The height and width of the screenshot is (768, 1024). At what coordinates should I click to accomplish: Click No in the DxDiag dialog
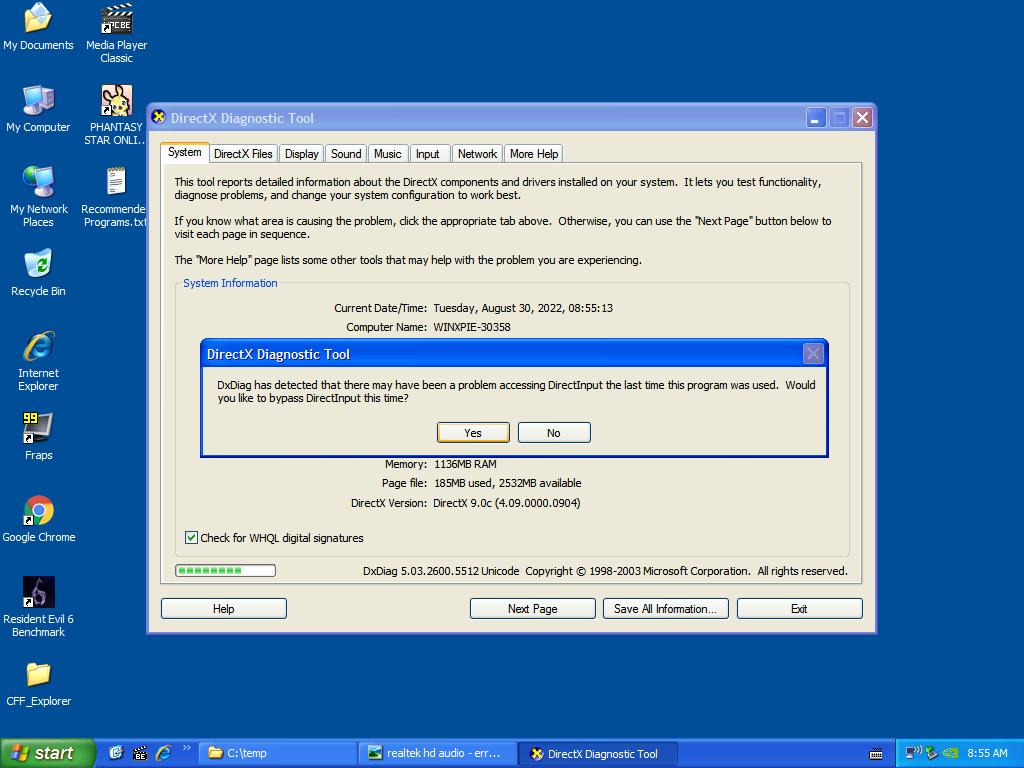coord(554,432)
